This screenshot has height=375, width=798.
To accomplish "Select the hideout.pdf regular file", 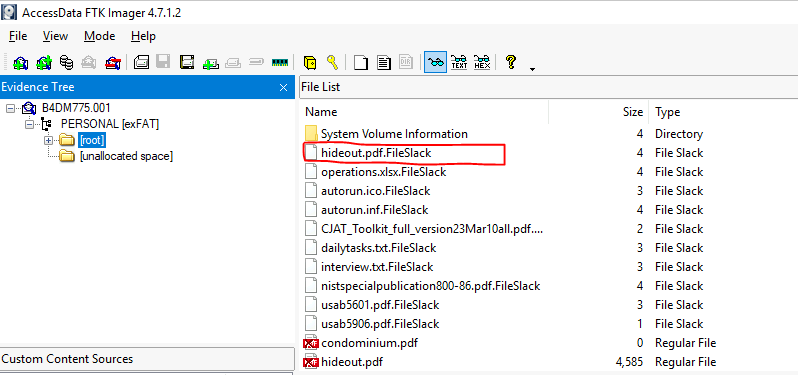I will tap(352, 362).
